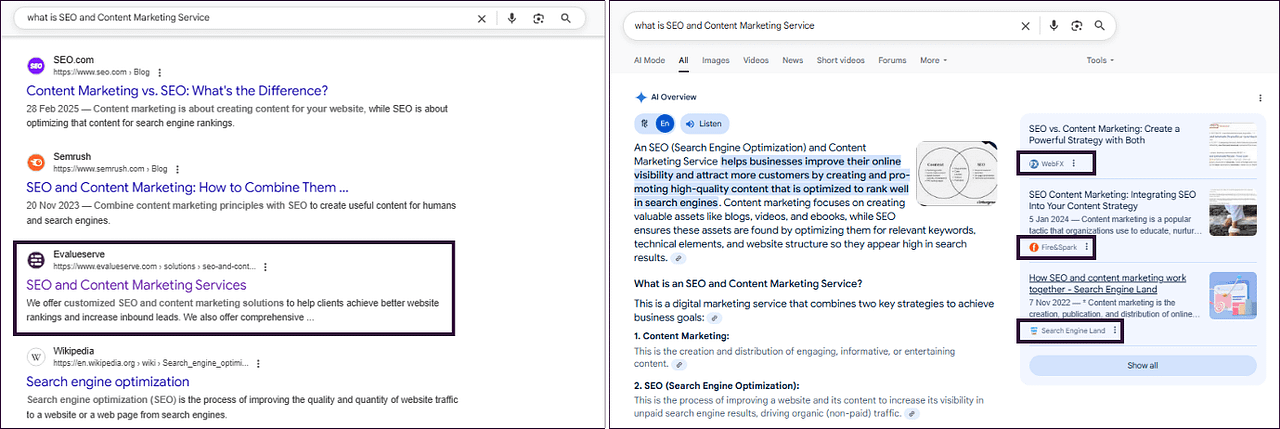Clear the query with the X in the left search bar
This screenshot has width=1280, height=429.
pyautogui.click(x=481, y=18)
